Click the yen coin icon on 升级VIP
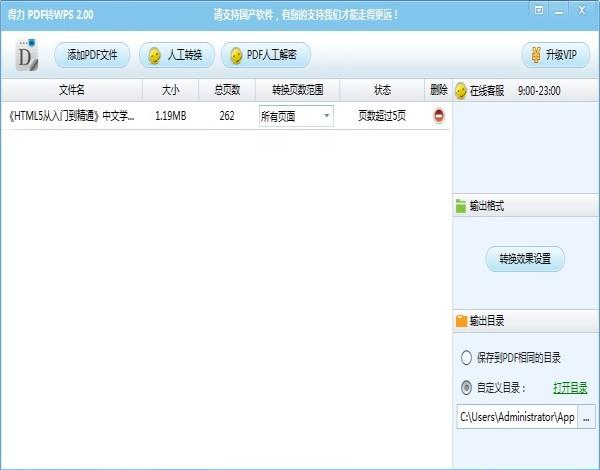 pyautogui.click(x=536, y=55)
